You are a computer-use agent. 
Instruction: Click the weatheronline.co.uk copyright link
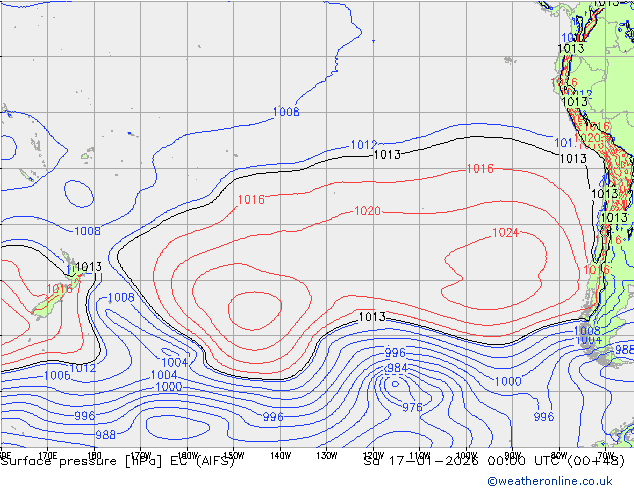(x=550, y=481)
